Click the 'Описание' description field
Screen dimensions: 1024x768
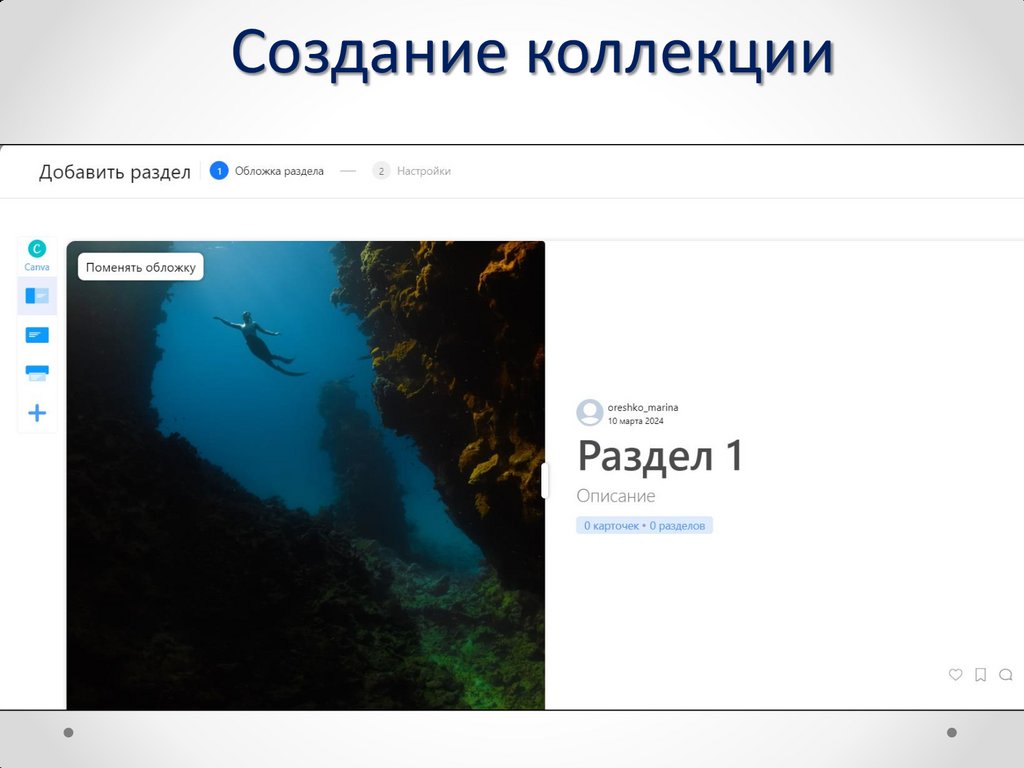(x=616, y=496)
